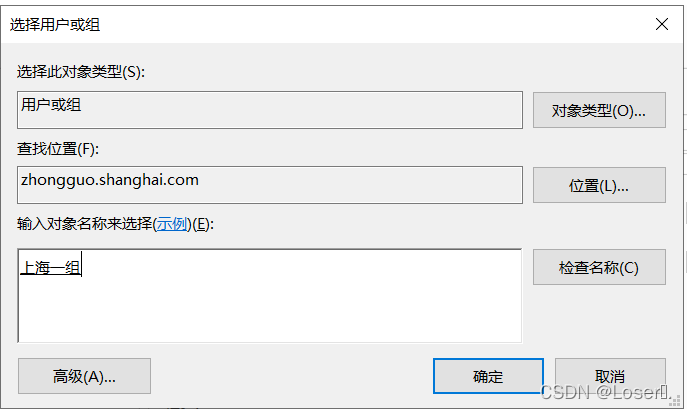This screenshot has height=409, width=687.
Task: Confirm the selection with 确定
Action: coord(488,376)
